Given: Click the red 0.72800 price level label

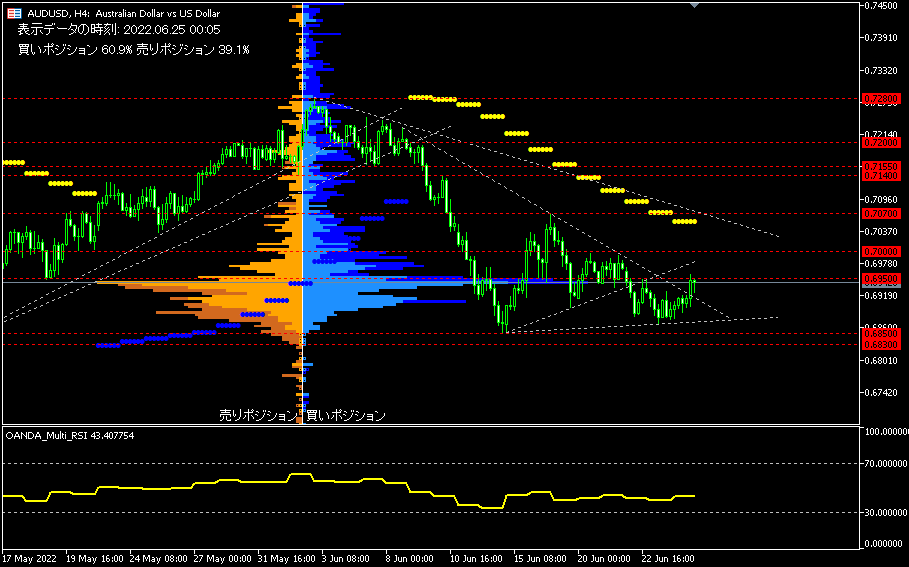Looking at the screenshot, I should coord(881,99).
